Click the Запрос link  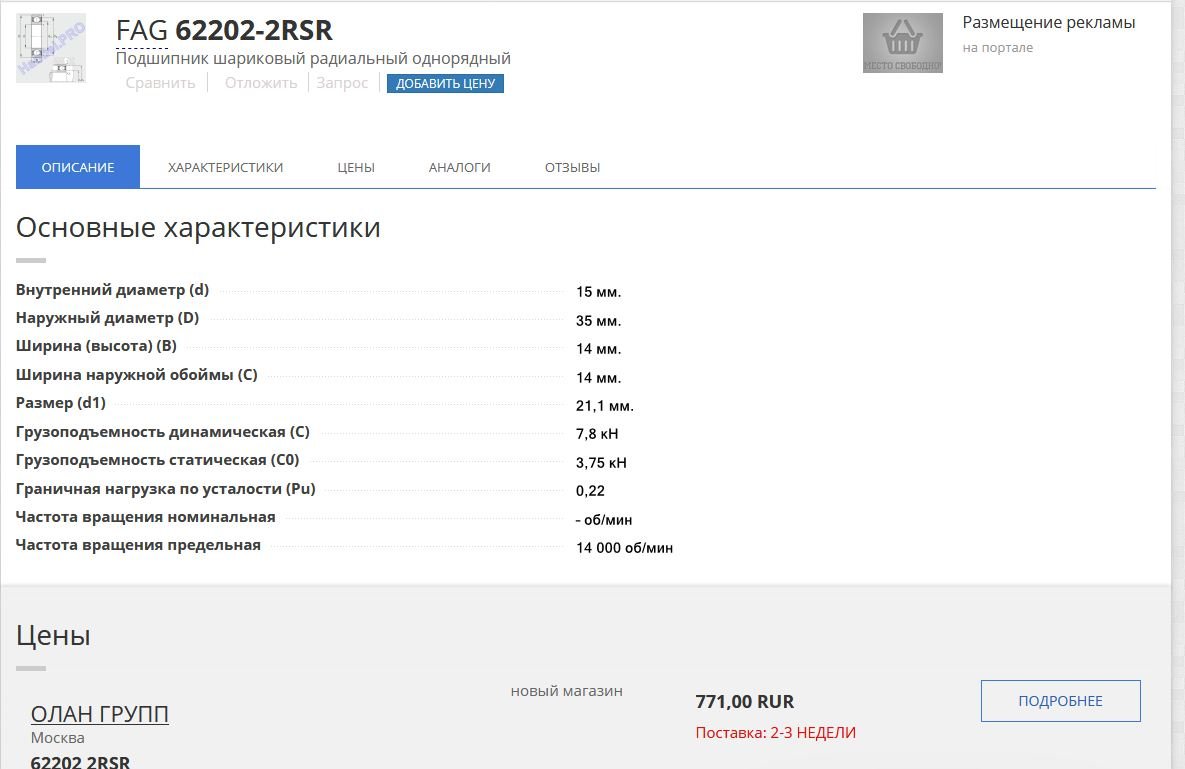(x=342, y=83)
